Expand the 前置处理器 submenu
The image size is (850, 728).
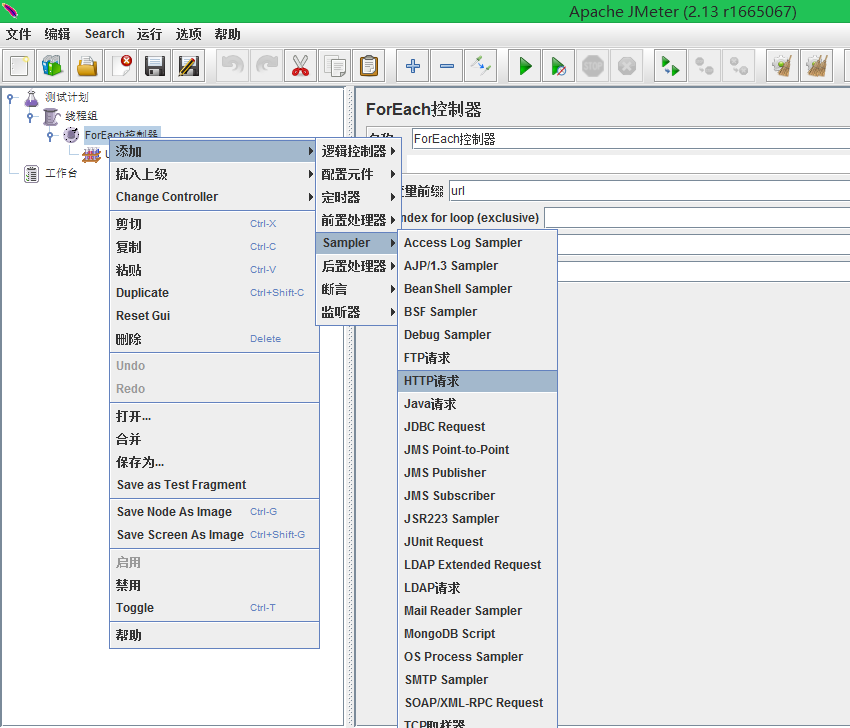[358, 220]
